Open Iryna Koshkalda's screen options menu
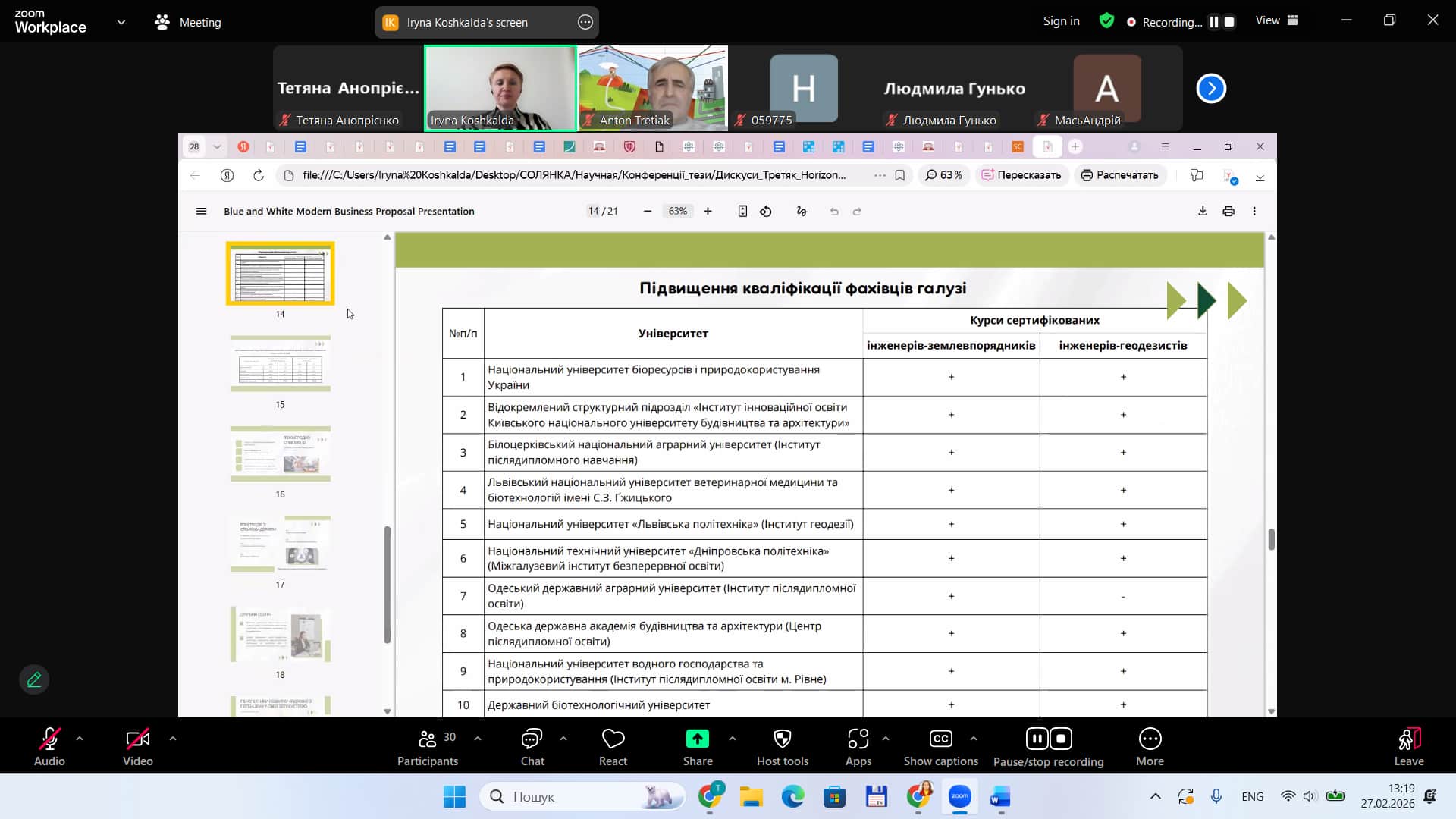Screen dimensions: 1456x819 [585, 22]
